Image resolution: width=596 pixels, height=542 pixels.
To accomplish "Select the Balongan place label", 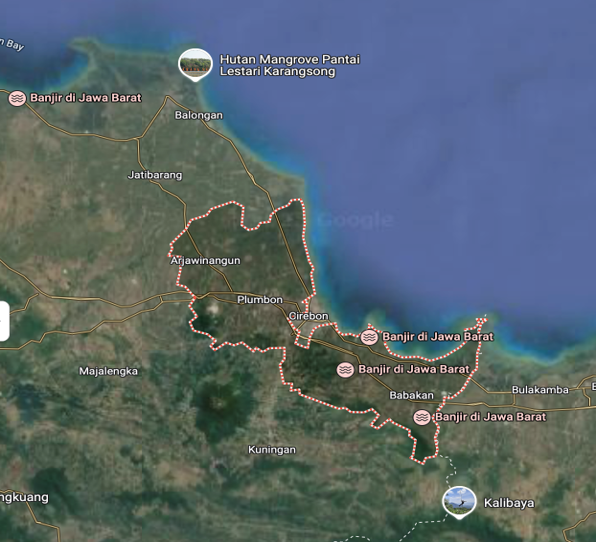I will (x=199, y=115).
